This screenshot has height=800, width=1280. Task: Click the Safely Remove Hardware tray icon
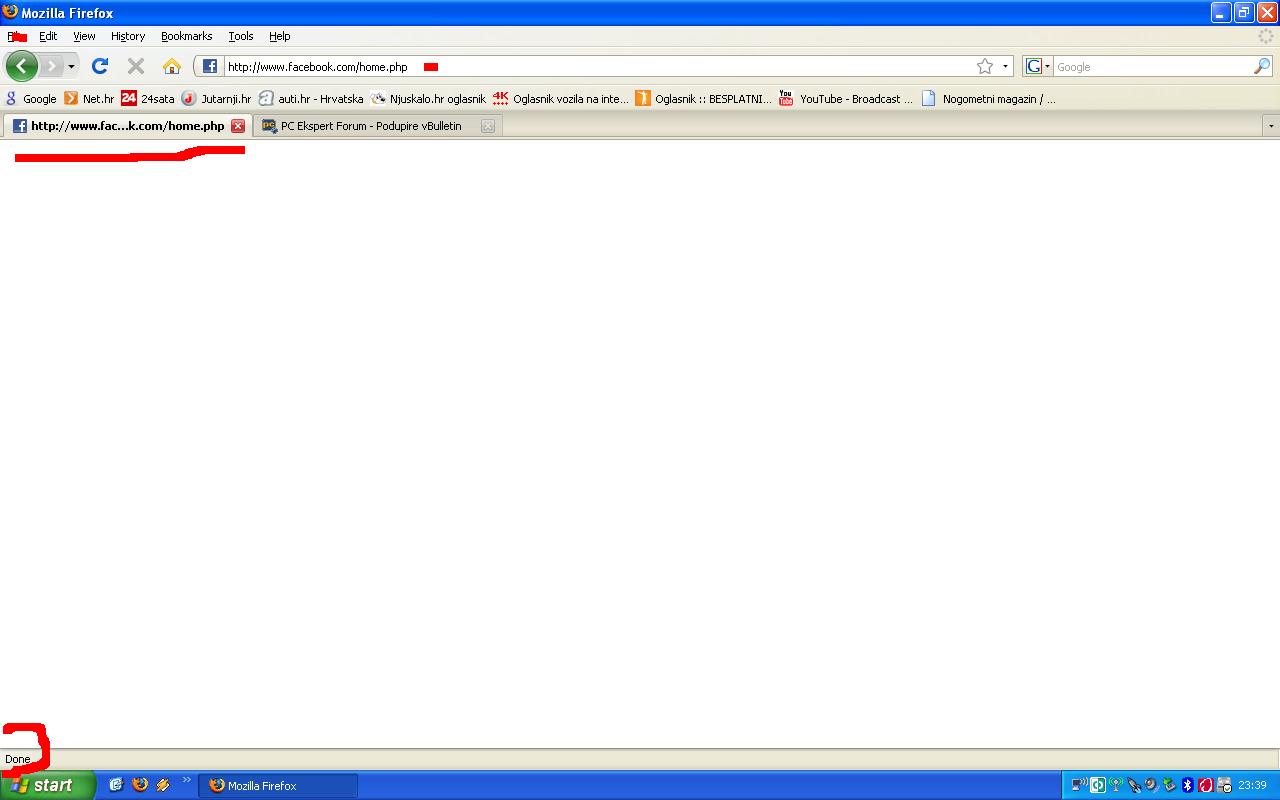[x=1170, y=785]
